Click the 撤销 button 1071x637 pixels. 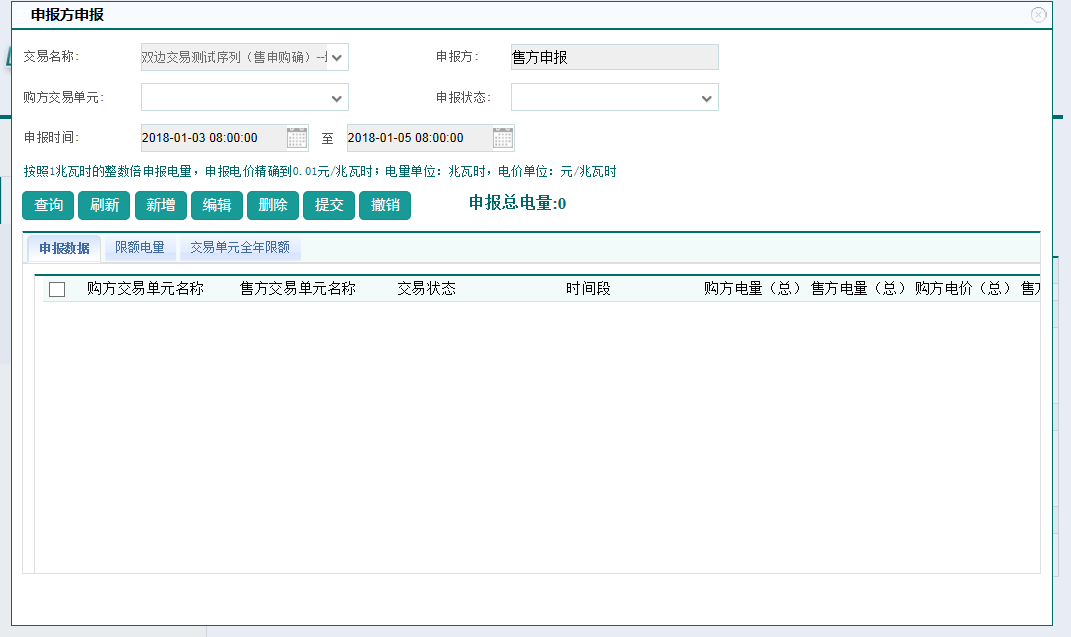click(x=385, y=205)
